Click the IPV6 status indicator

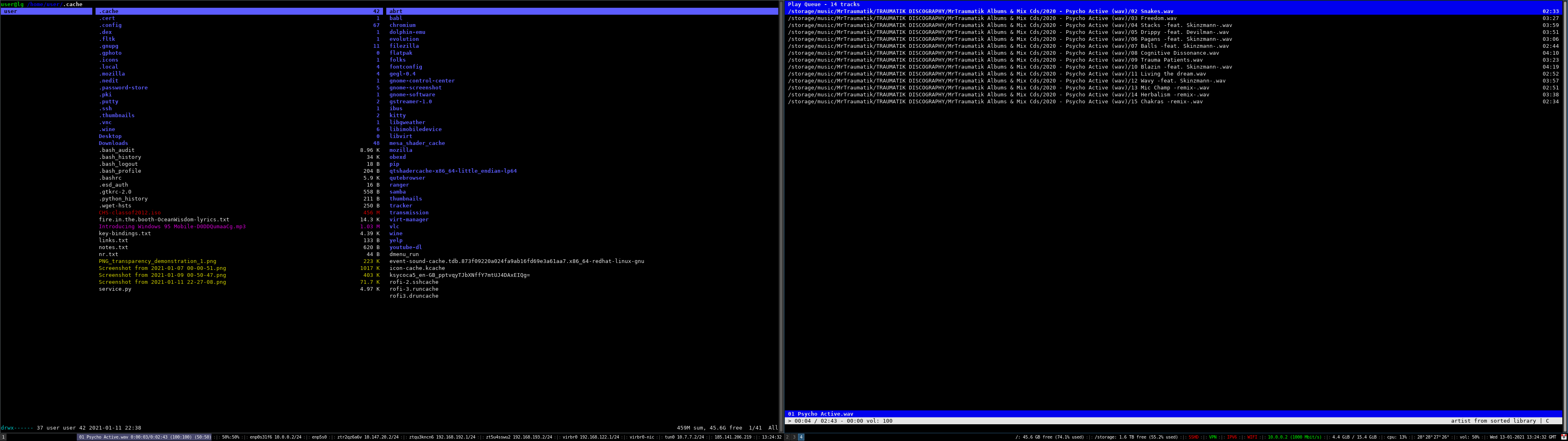1232,437
